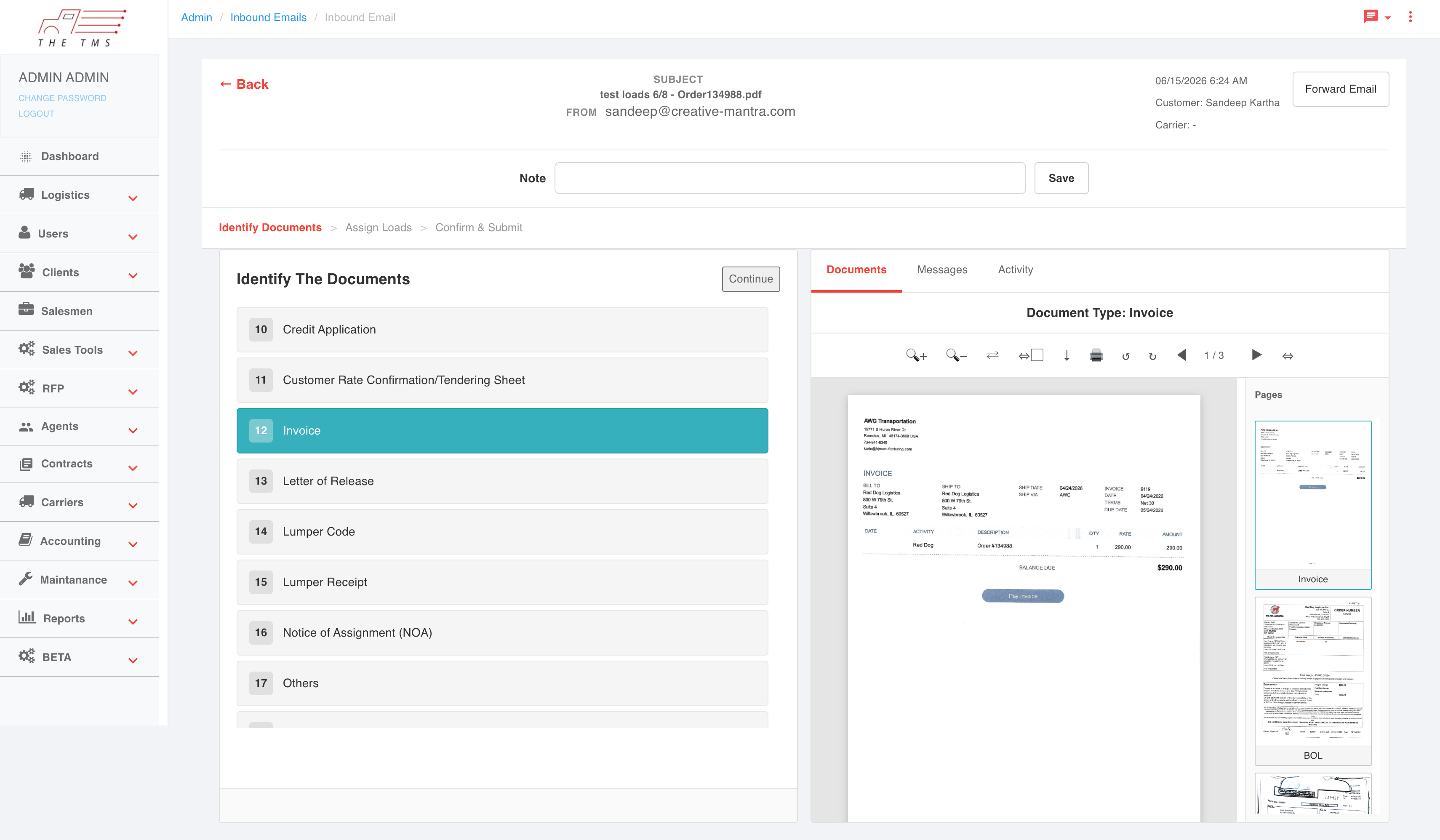Choose Customer Rate Confirmation/Tendering Sheet type

pos(502,380)
